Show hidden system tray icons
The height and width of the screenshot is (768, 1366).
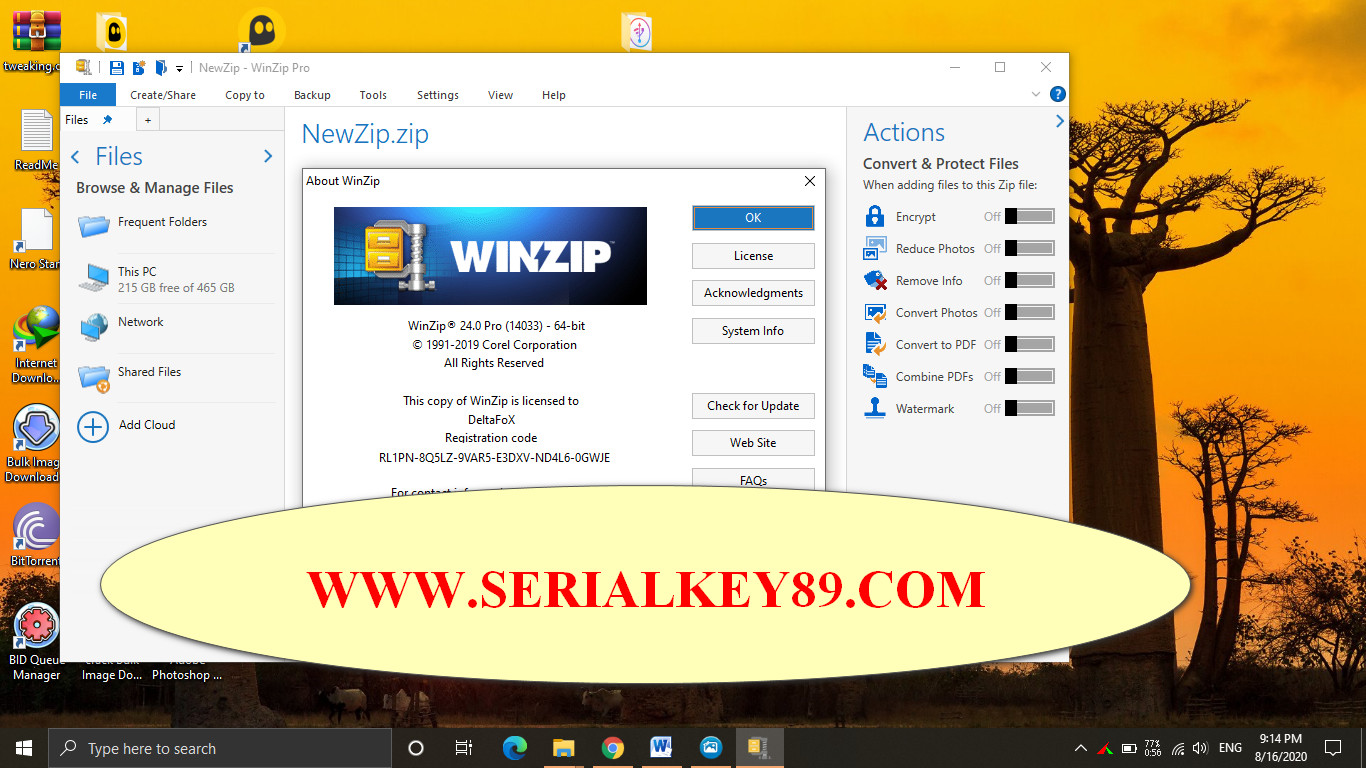pos(1081,748)
